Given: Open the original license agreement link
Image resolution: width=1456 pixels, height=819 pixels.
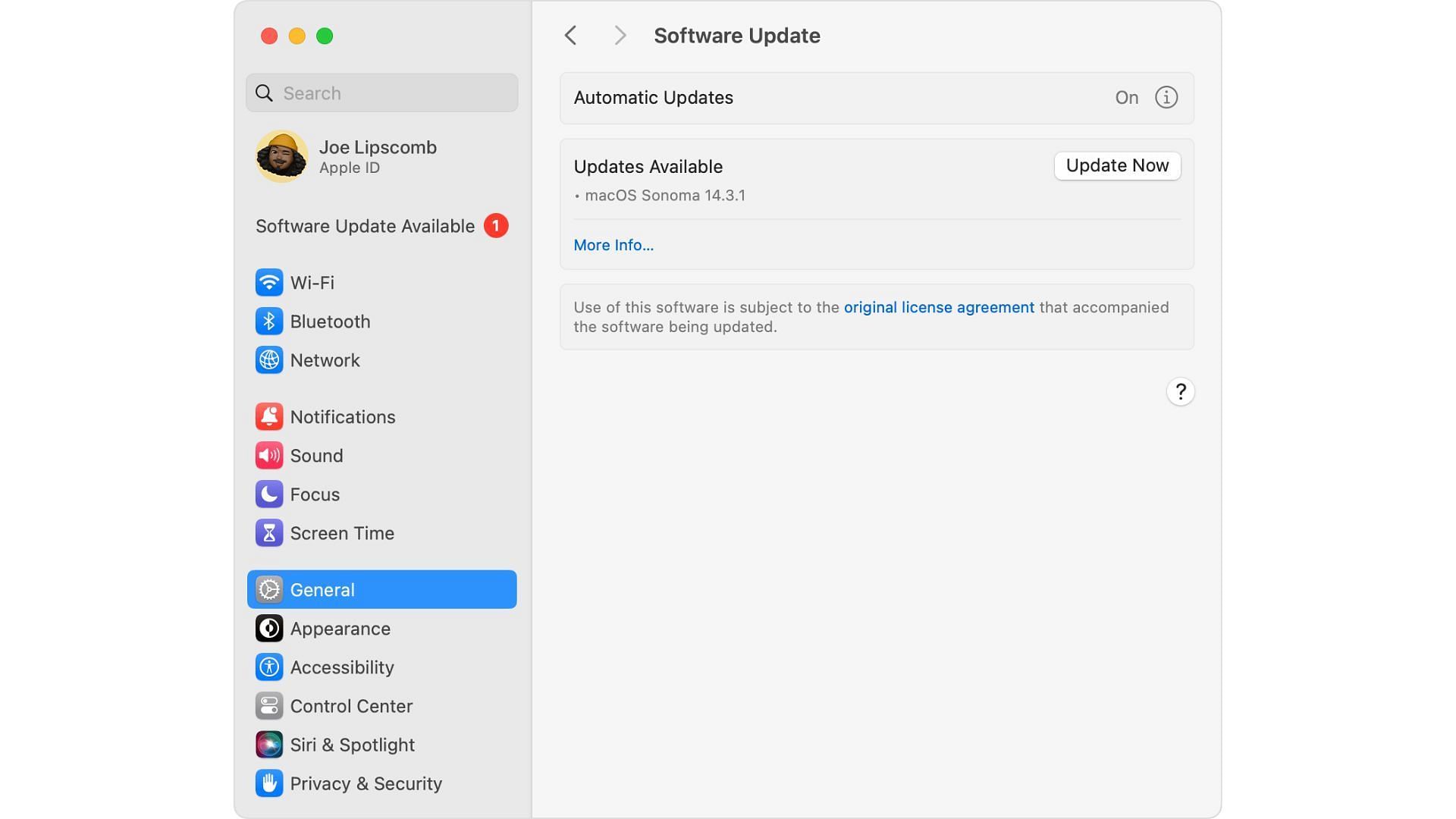Looking at the screenshot, I should coord(939,308).
